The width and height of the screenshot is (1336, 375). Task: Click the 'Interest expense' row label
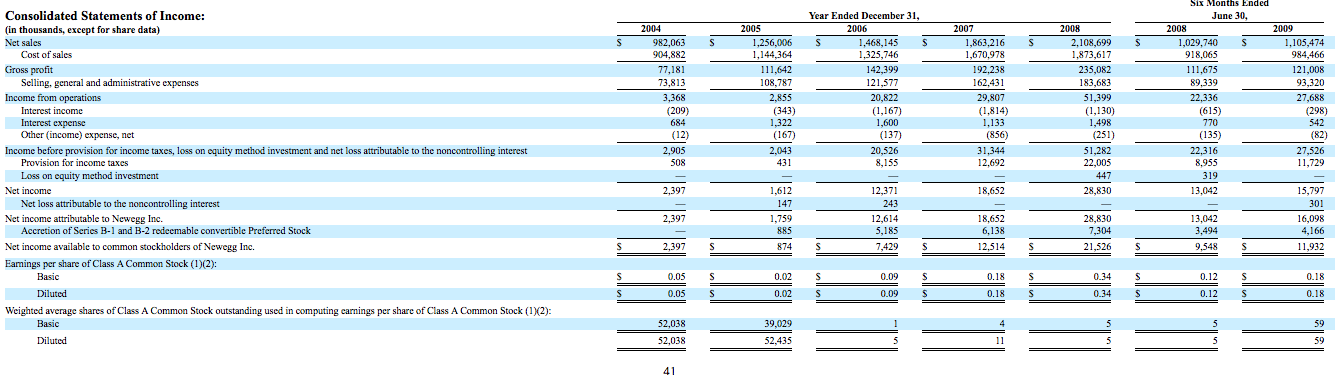[52, 122]
